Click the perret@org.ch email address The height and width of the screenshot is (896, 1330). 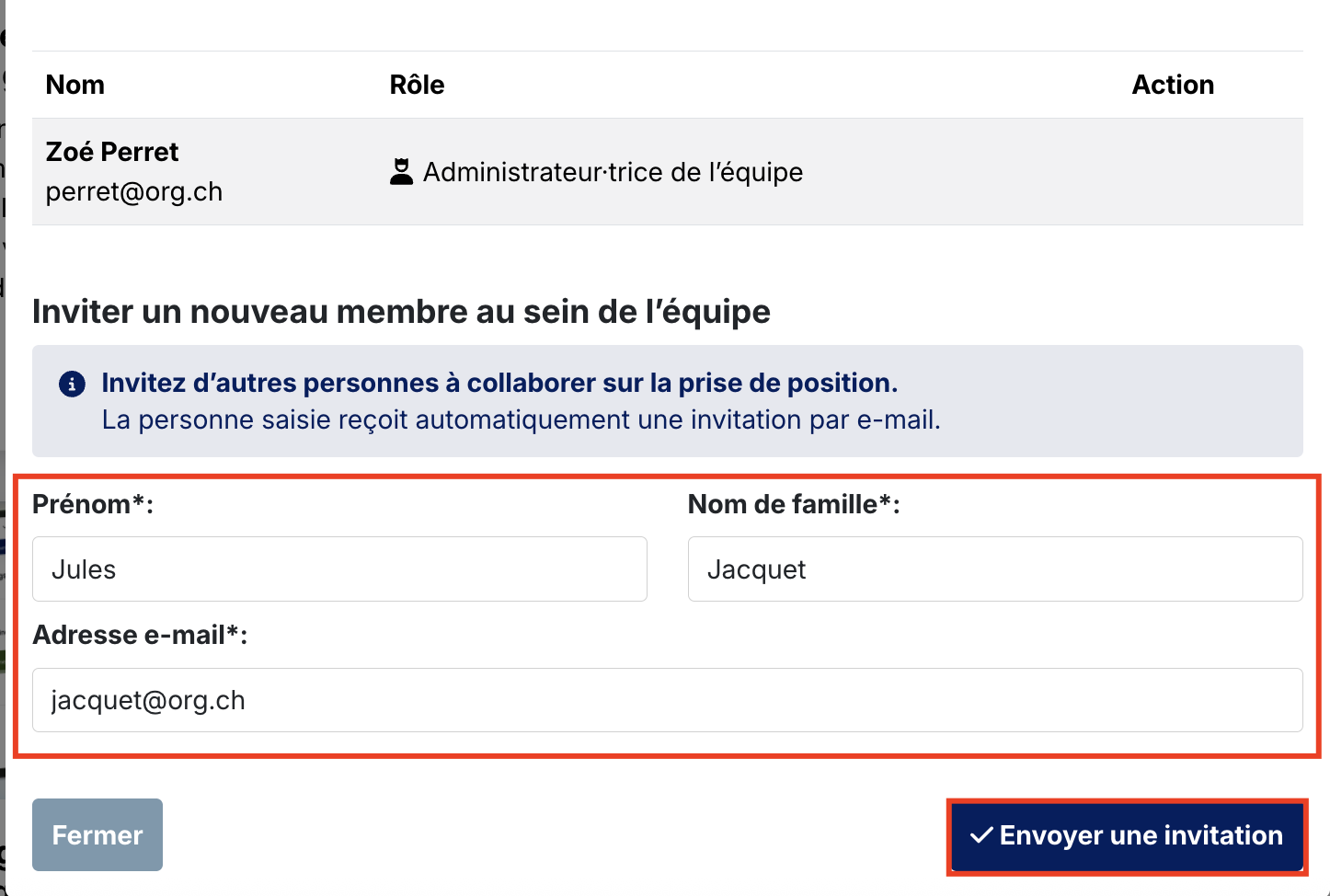[134, 191]
